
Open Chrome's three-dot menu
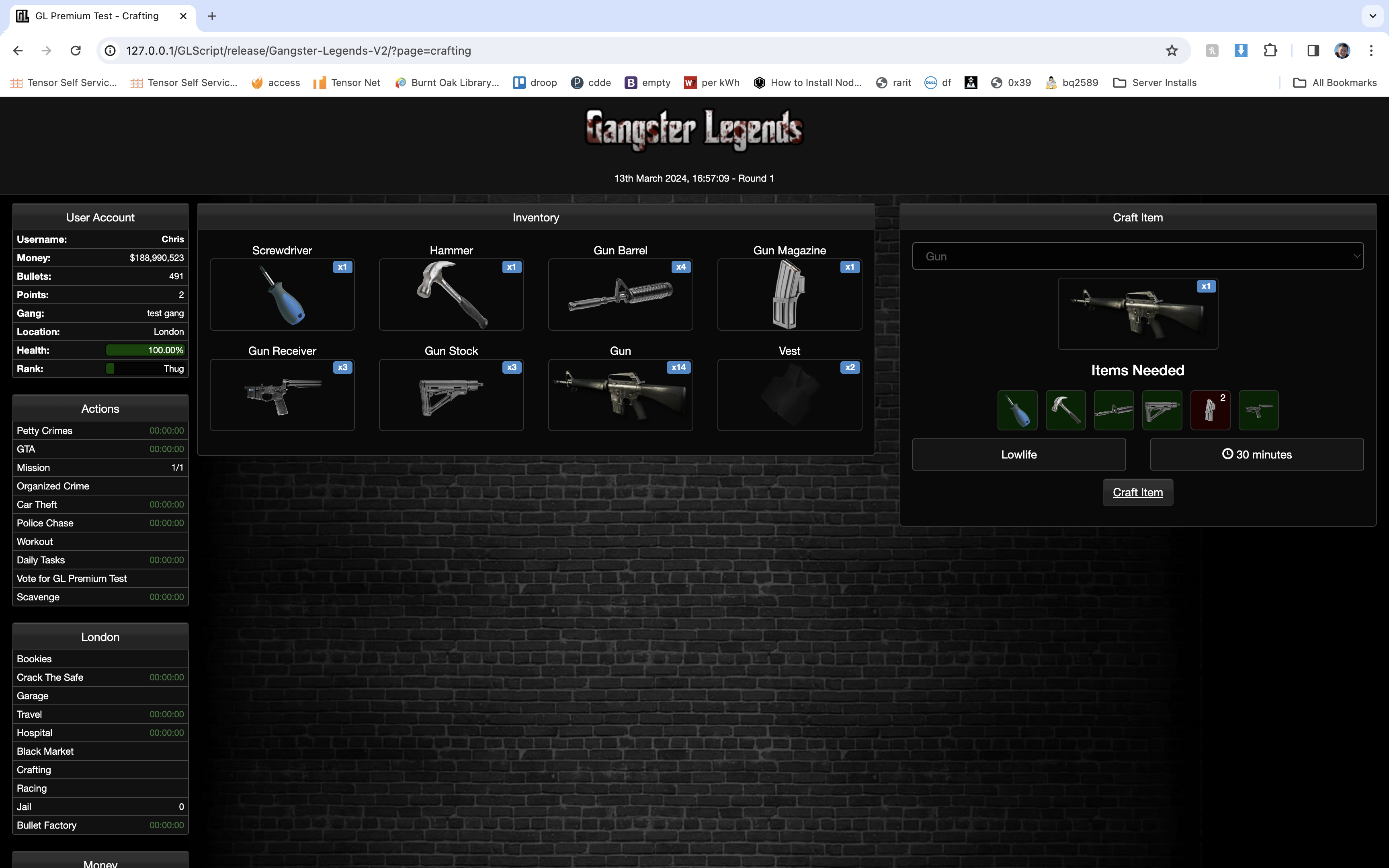(1371, 51)
